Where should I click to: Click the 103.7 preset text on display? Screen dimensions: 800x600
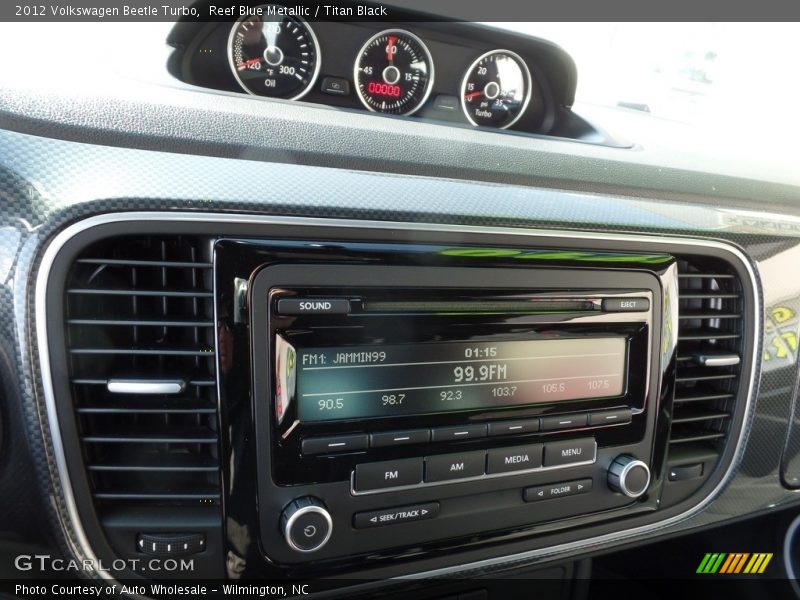point(504,392)
